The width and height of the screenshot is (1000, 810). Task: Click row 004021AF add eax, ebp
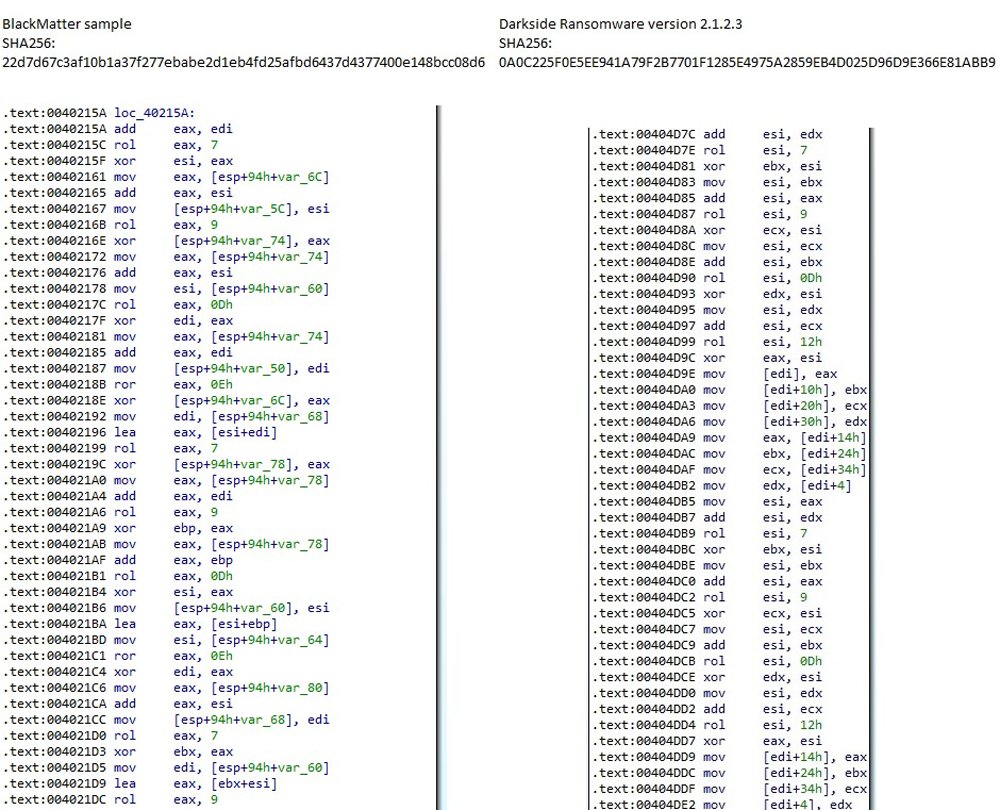118,559
